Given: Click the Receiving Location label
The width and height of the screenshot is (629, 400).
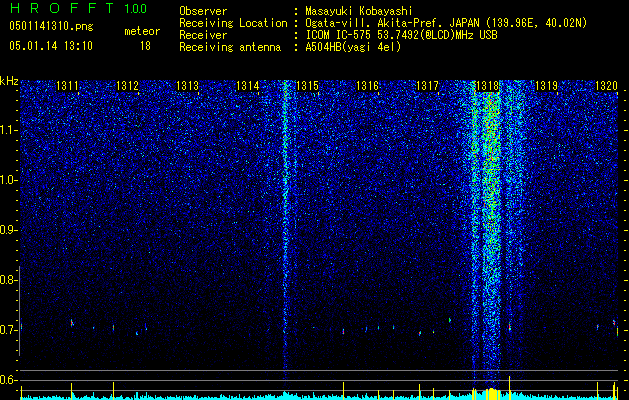Looking at the screenshot, I should [x=233, y=23].
